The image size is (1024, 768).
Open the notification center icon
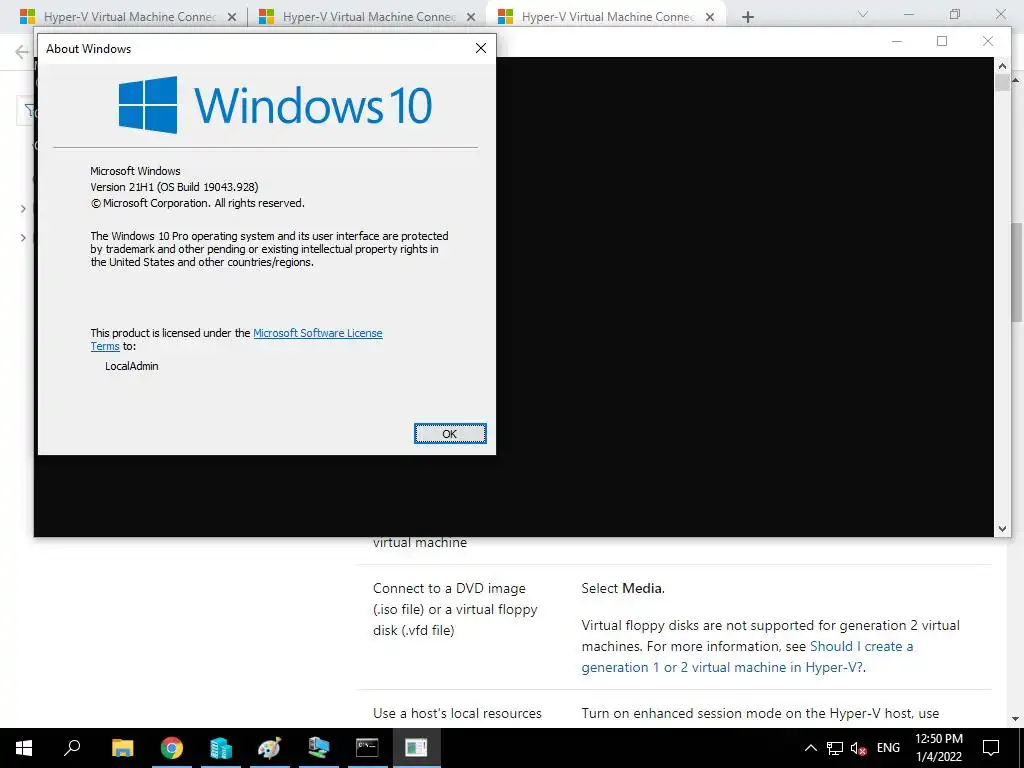[x=991, y=748]
